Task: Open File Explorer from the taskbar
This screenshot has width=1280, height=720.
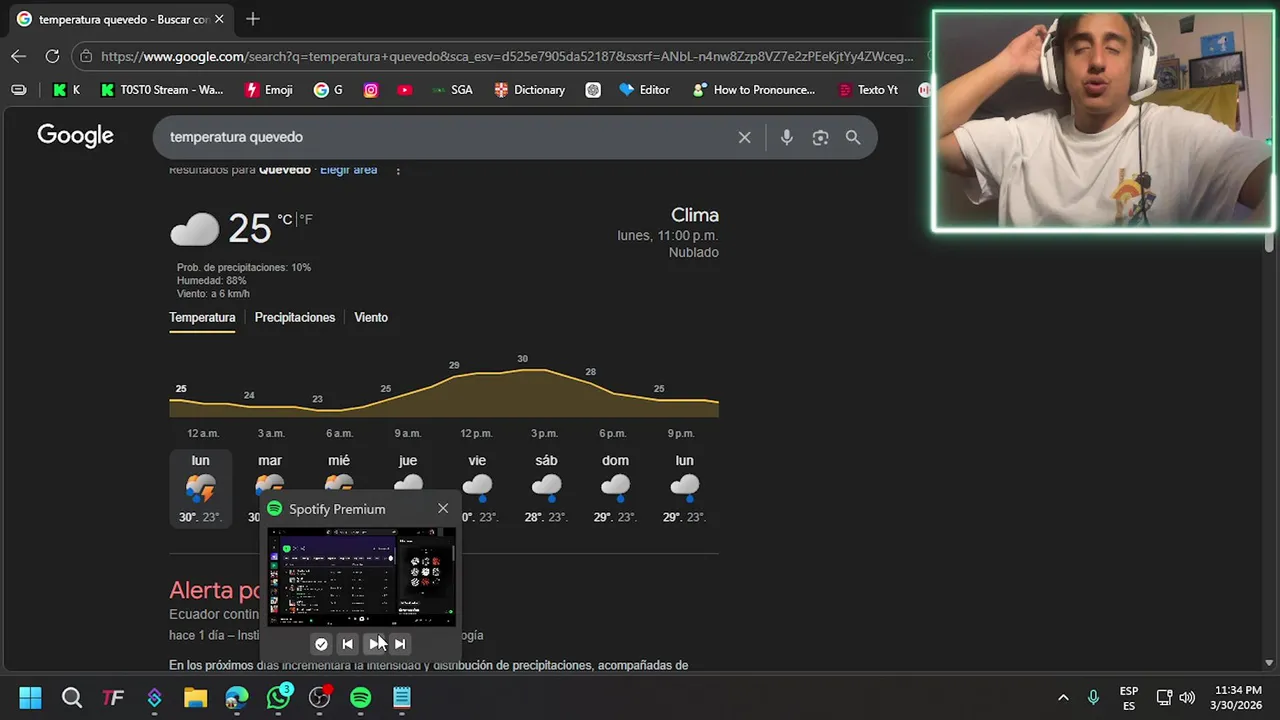Action: tap(195, 698)
